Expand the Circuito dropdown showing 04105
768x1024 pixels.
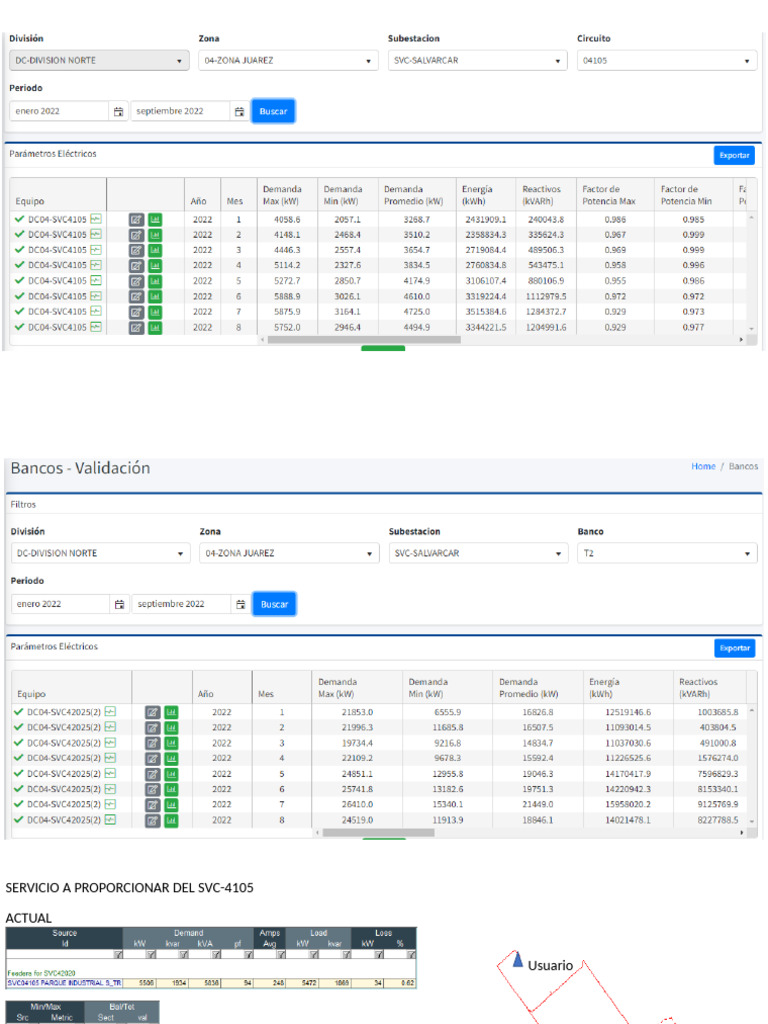666,61
